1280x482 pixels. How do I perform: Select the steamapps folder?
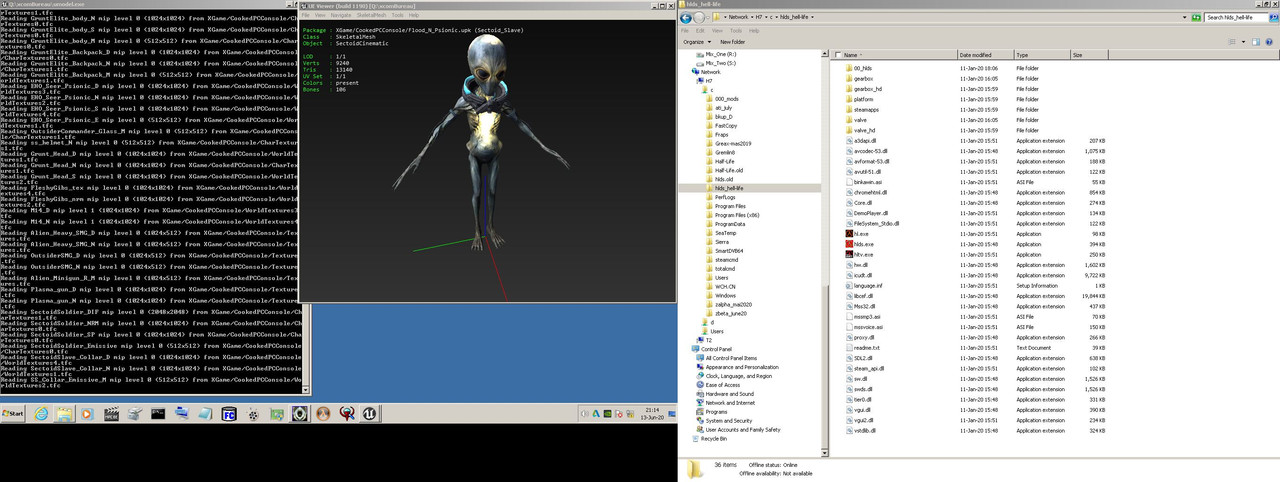[866, 110]
